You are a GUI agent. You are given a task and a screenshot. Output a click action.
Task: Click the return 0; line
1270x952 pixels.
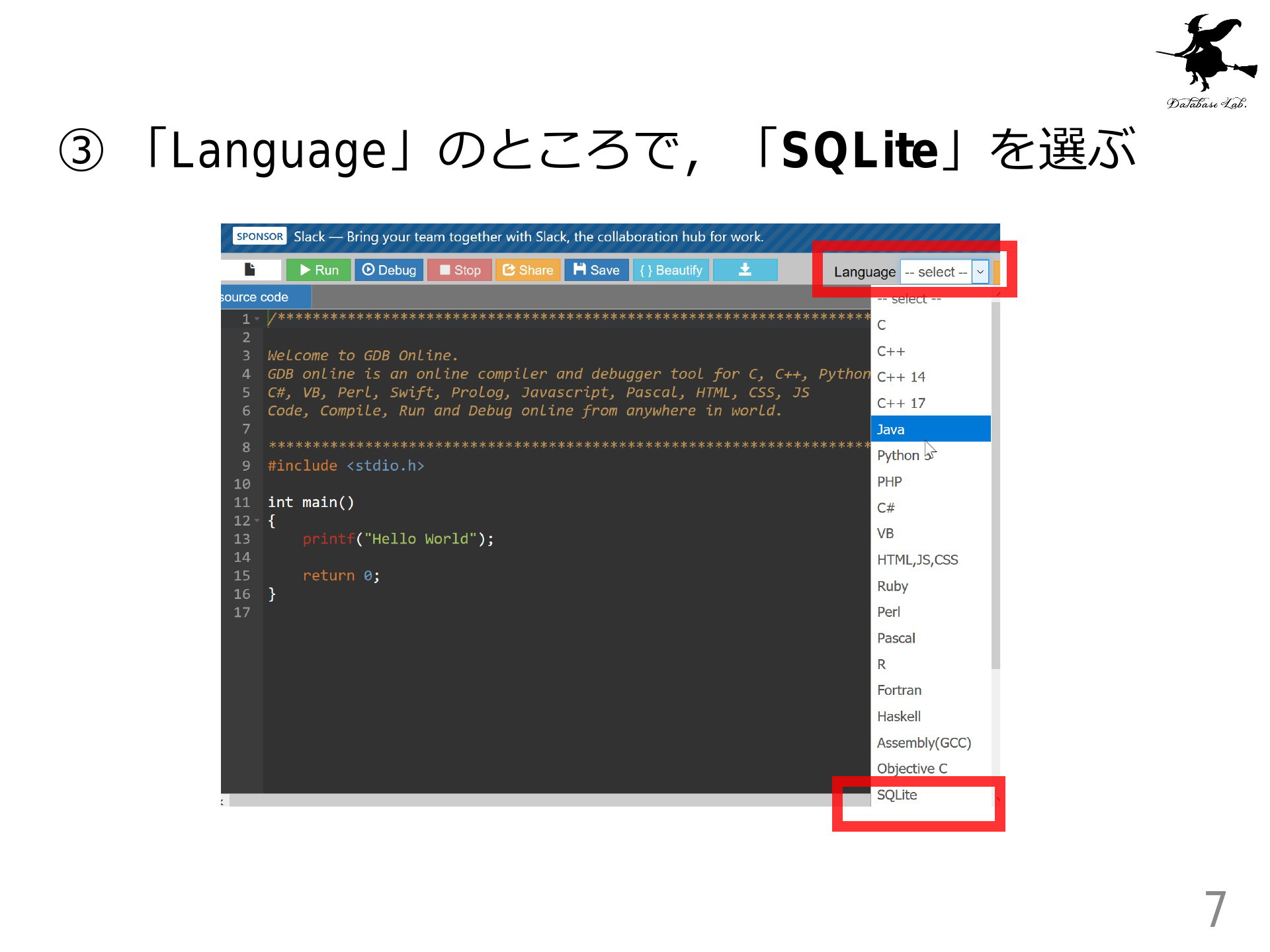[341, 576]
